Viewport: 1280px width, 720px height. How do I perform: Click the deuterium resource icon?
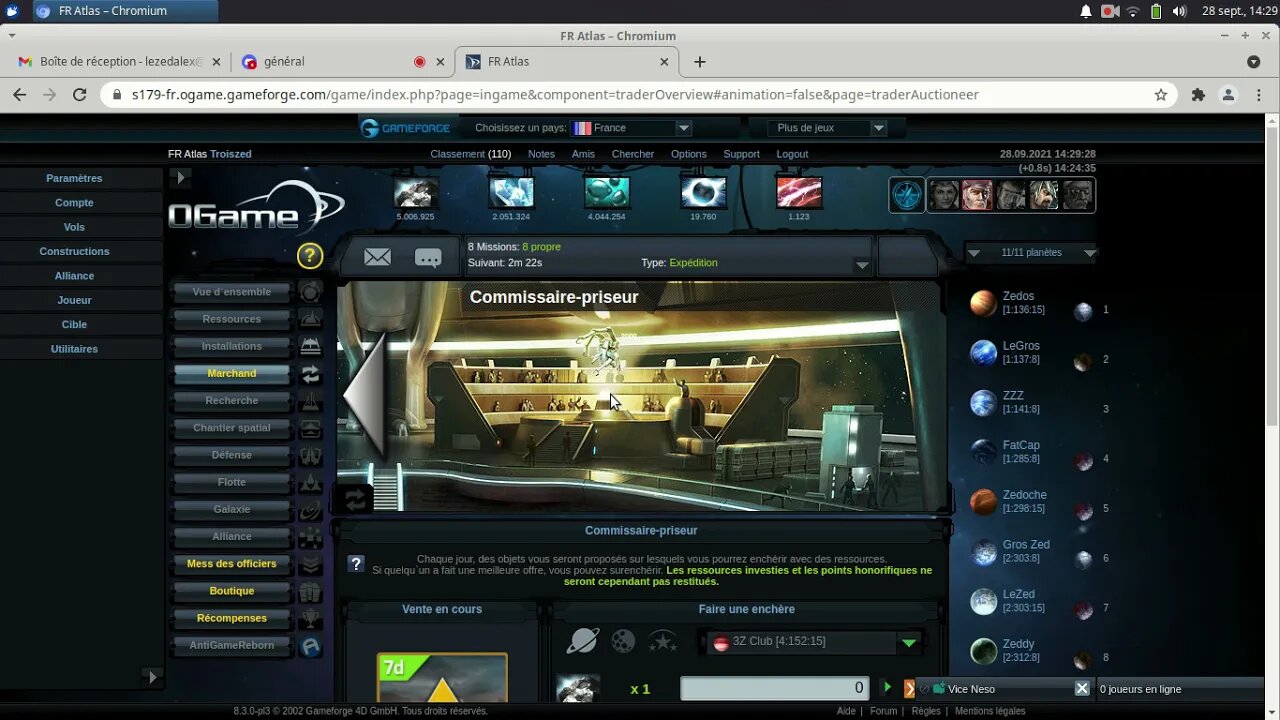coord(607,192)
